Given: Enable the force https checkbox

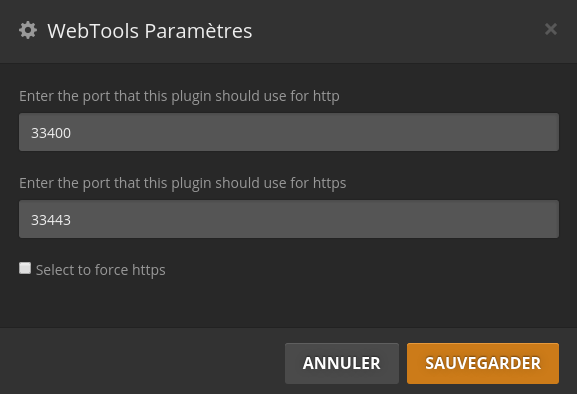Looking at the screenshot, I should (25, 268).
